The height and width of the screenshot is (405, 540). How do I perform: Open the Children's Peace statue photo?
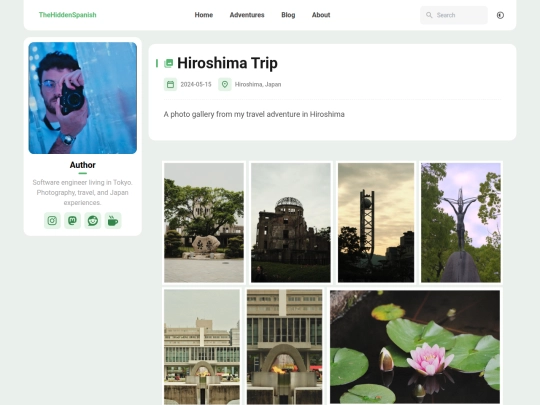[461, 222]
